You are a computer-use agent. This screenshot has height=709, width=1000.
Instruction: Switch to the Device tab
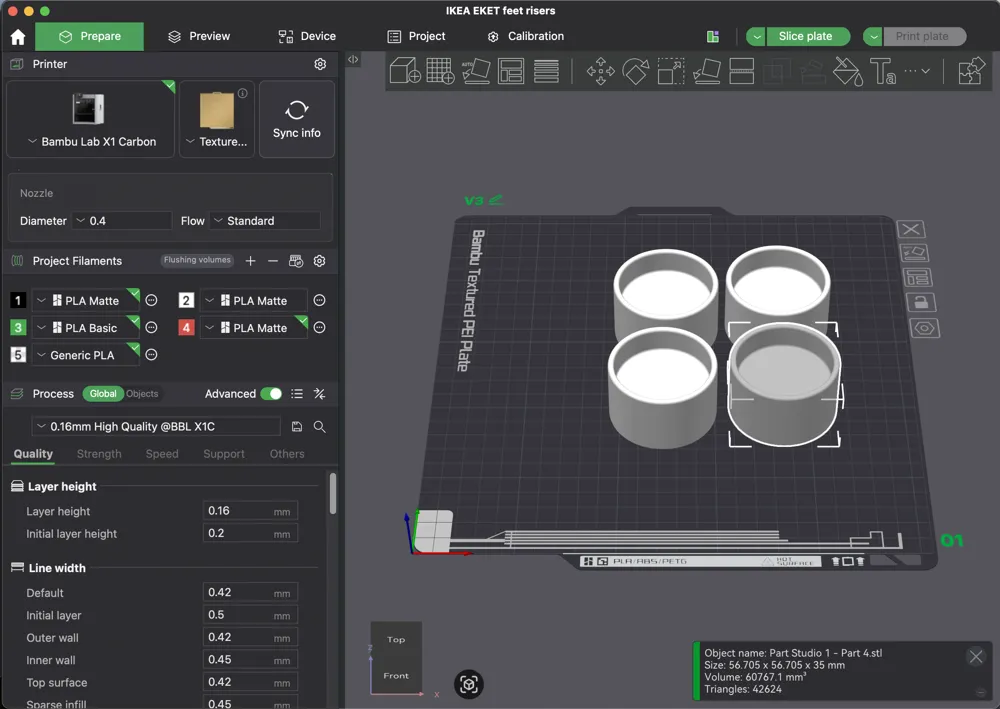coord(307,36)
